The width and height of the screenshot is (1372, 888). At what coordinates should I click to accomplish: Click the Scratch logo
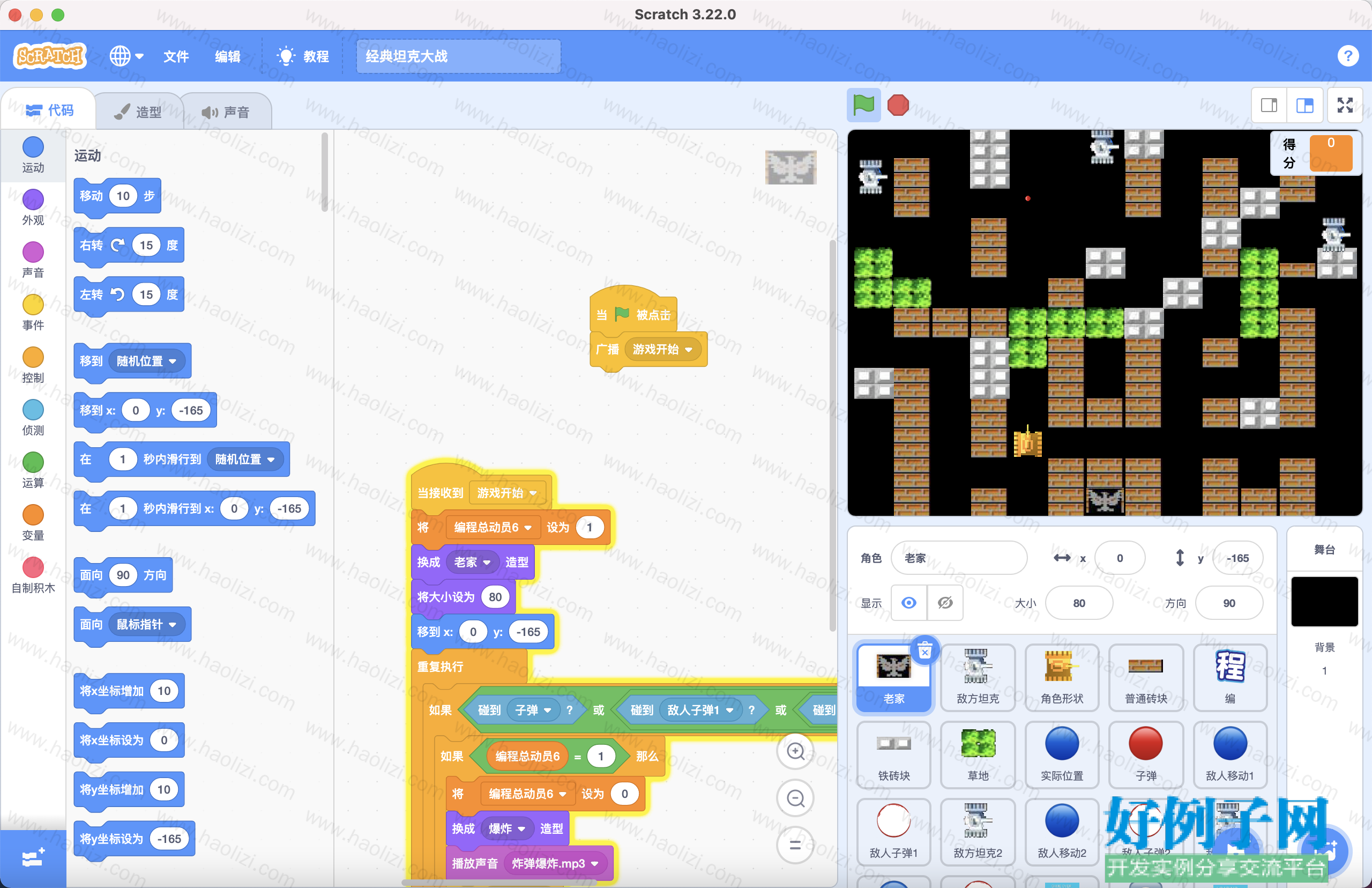(49, 56)
